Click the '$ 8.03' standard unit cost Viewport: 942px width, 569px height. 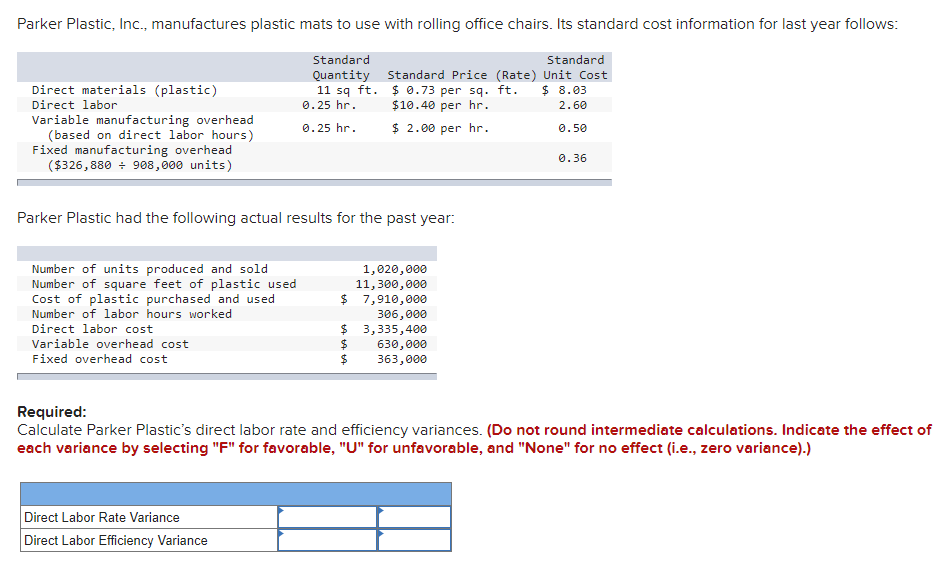(564, 90)
